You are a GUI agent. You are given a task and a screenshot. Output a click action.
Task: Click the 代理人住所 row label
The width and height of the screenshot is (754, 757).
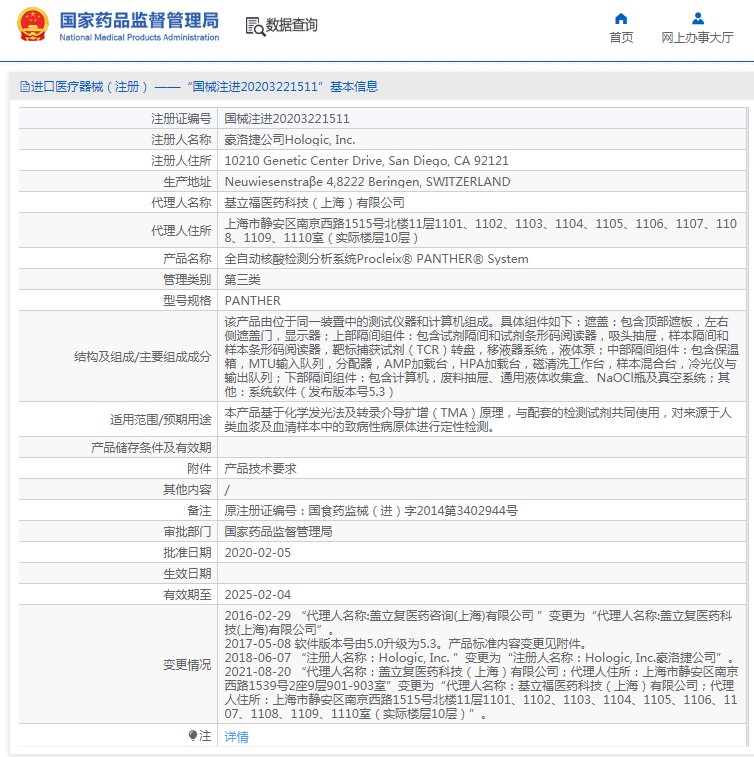click(181, 231)
